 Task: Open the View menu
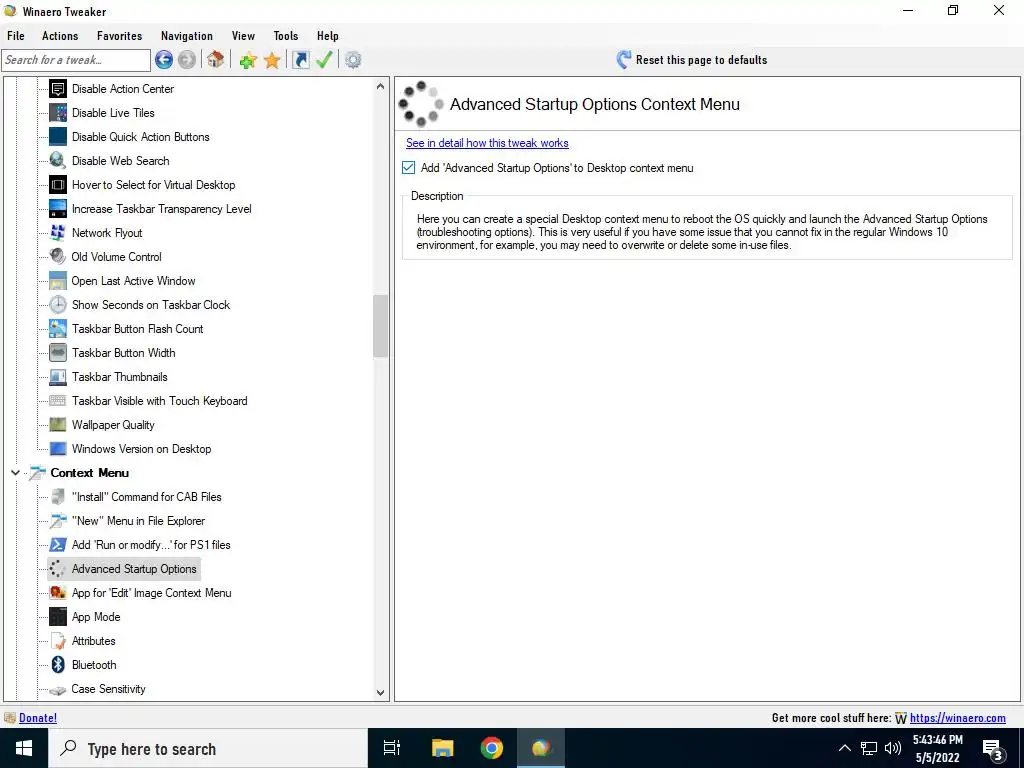243,36
